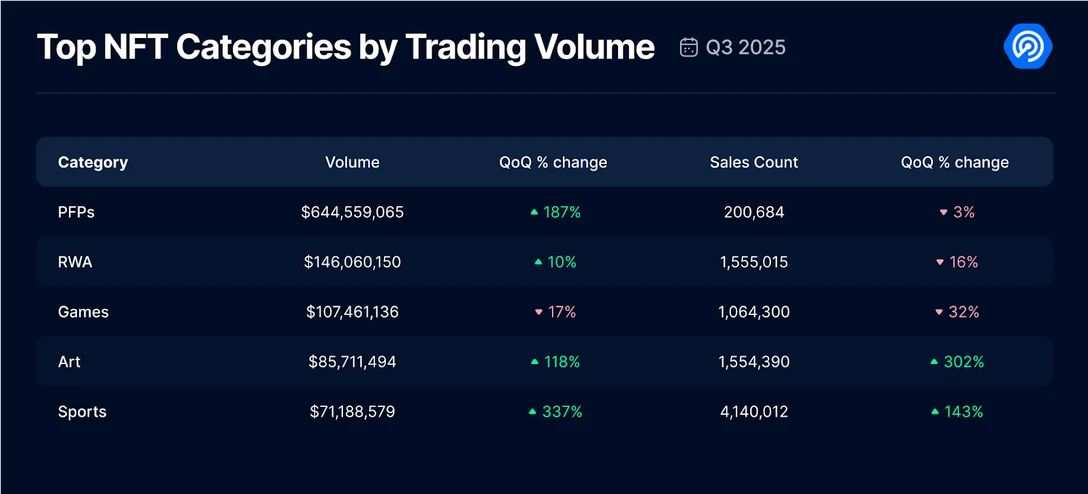The image size is (1088, 494).
Task: Click the red down arrow beside 17%
Action: 538,312
